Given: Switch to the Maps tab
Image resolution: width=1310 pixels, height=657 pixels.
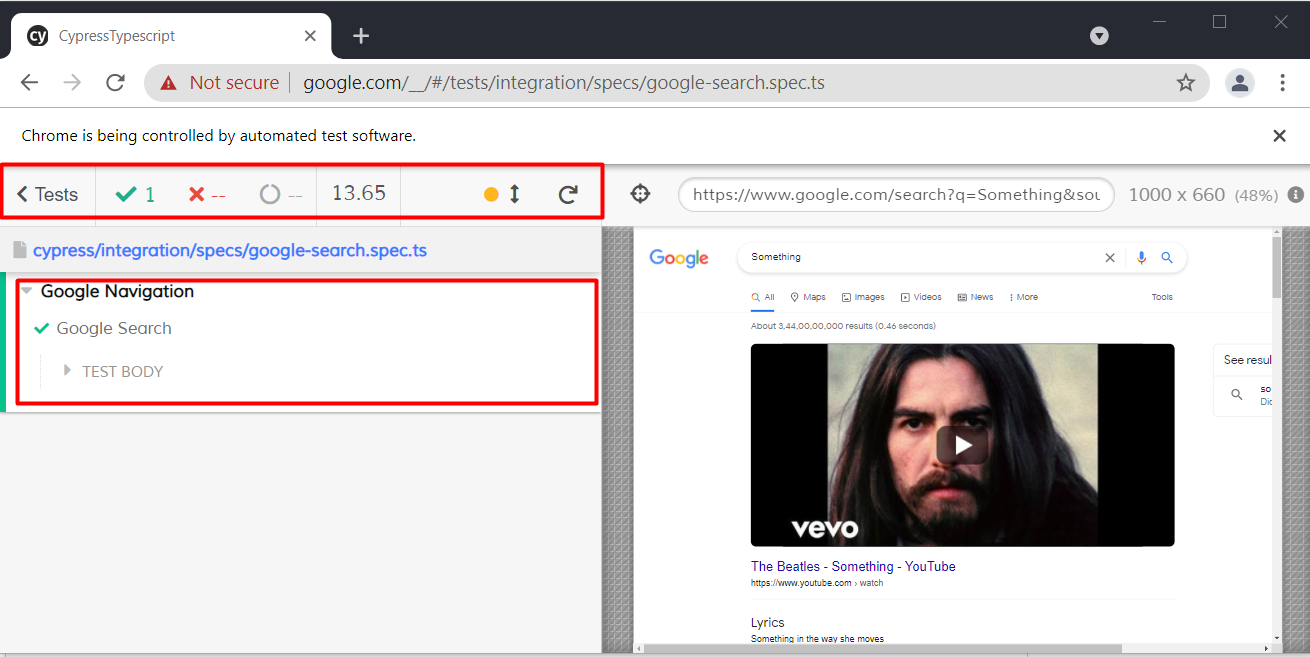Looking at the screenshot, I should point(808,297).
